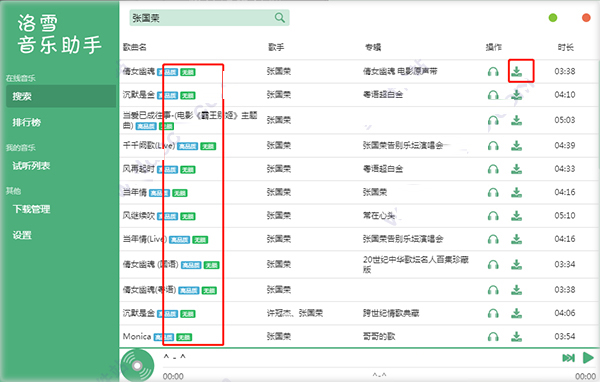Viewport: 600px width, 382px height.
Task: Download 倩女幽魂(粤语)
Action: [x=517, y=290]
